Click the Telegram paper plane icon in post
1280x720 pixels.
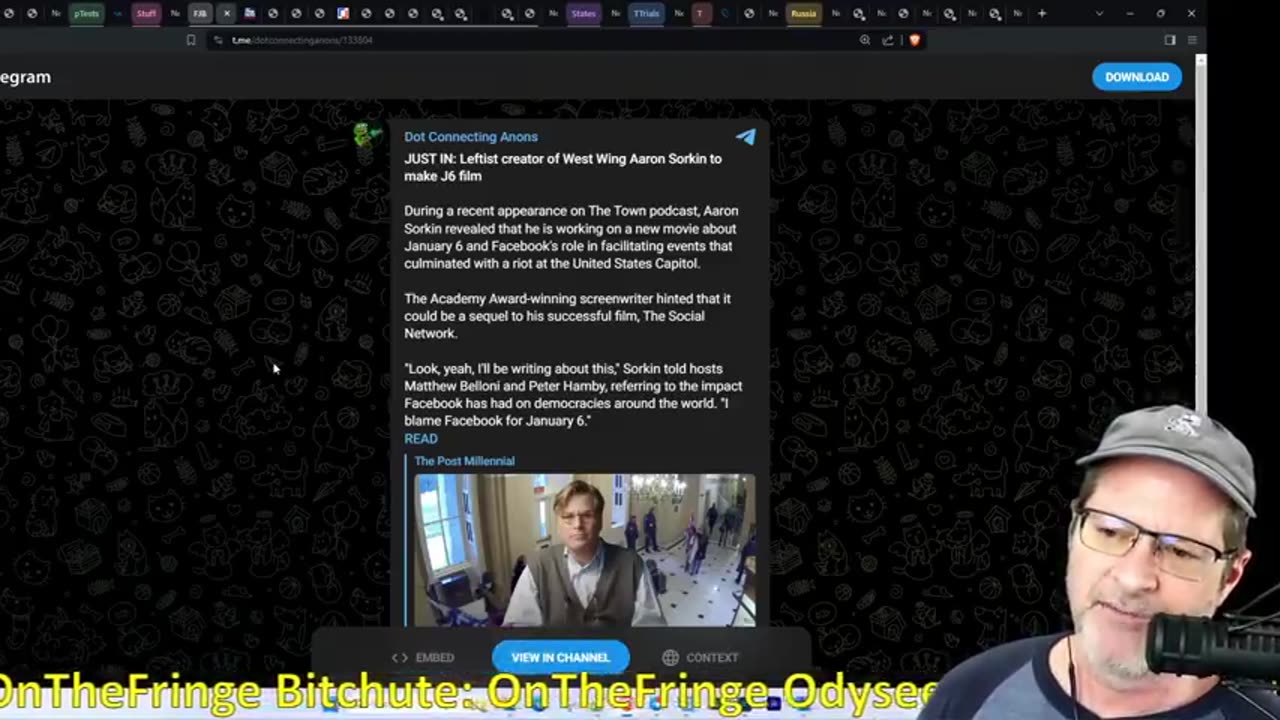746,137
